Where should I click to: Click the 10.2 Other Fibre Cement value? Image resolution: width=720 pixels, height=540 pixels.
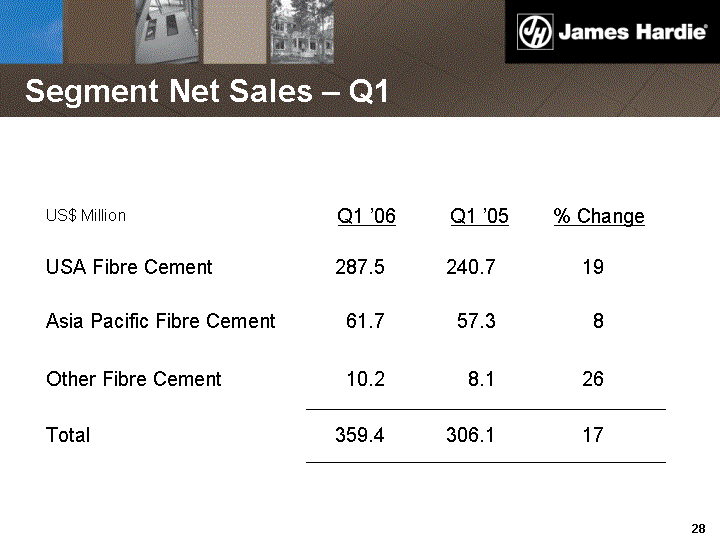tap(364, 379)
